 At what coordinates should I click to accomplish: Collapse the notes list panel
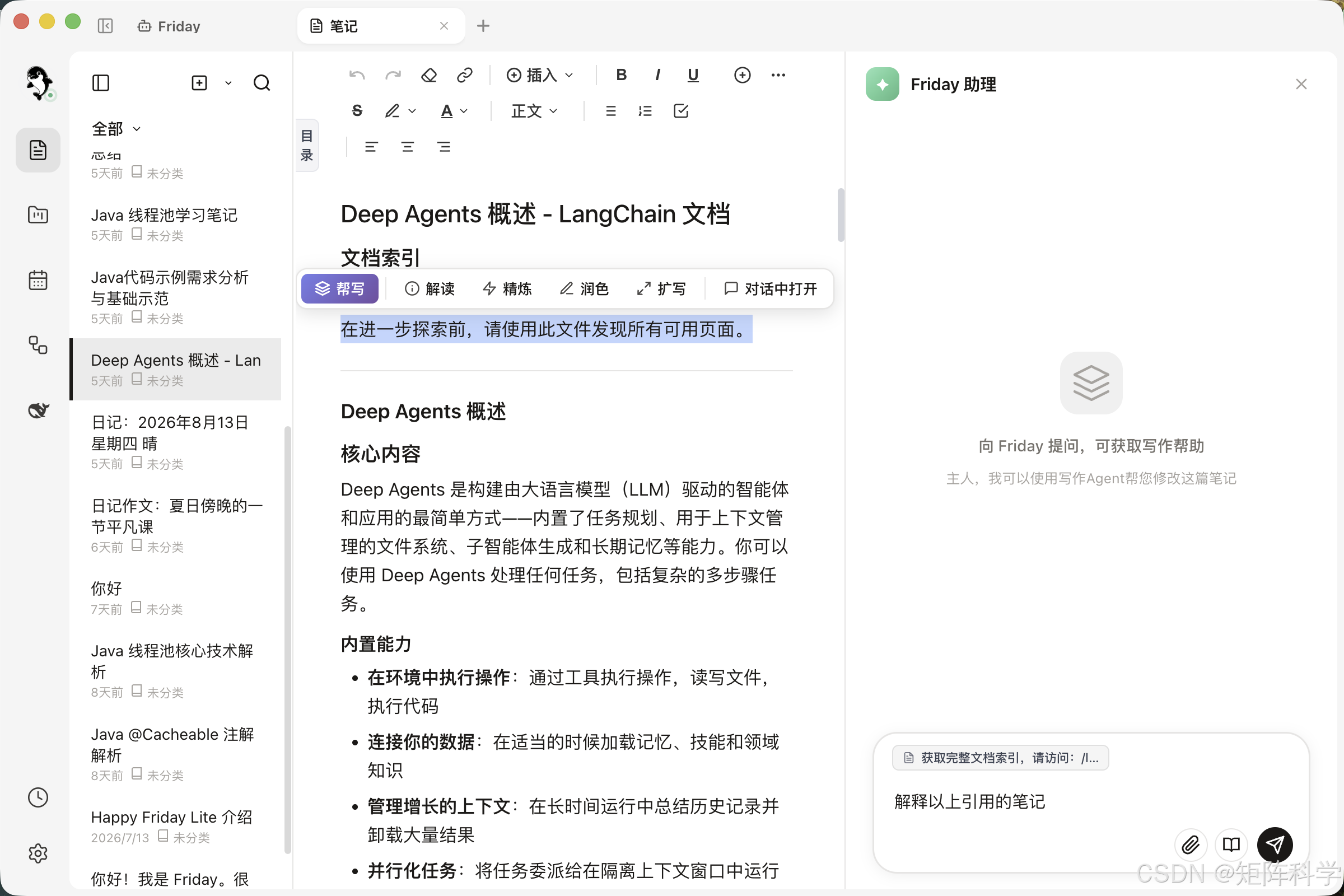[x=101, y=83]
